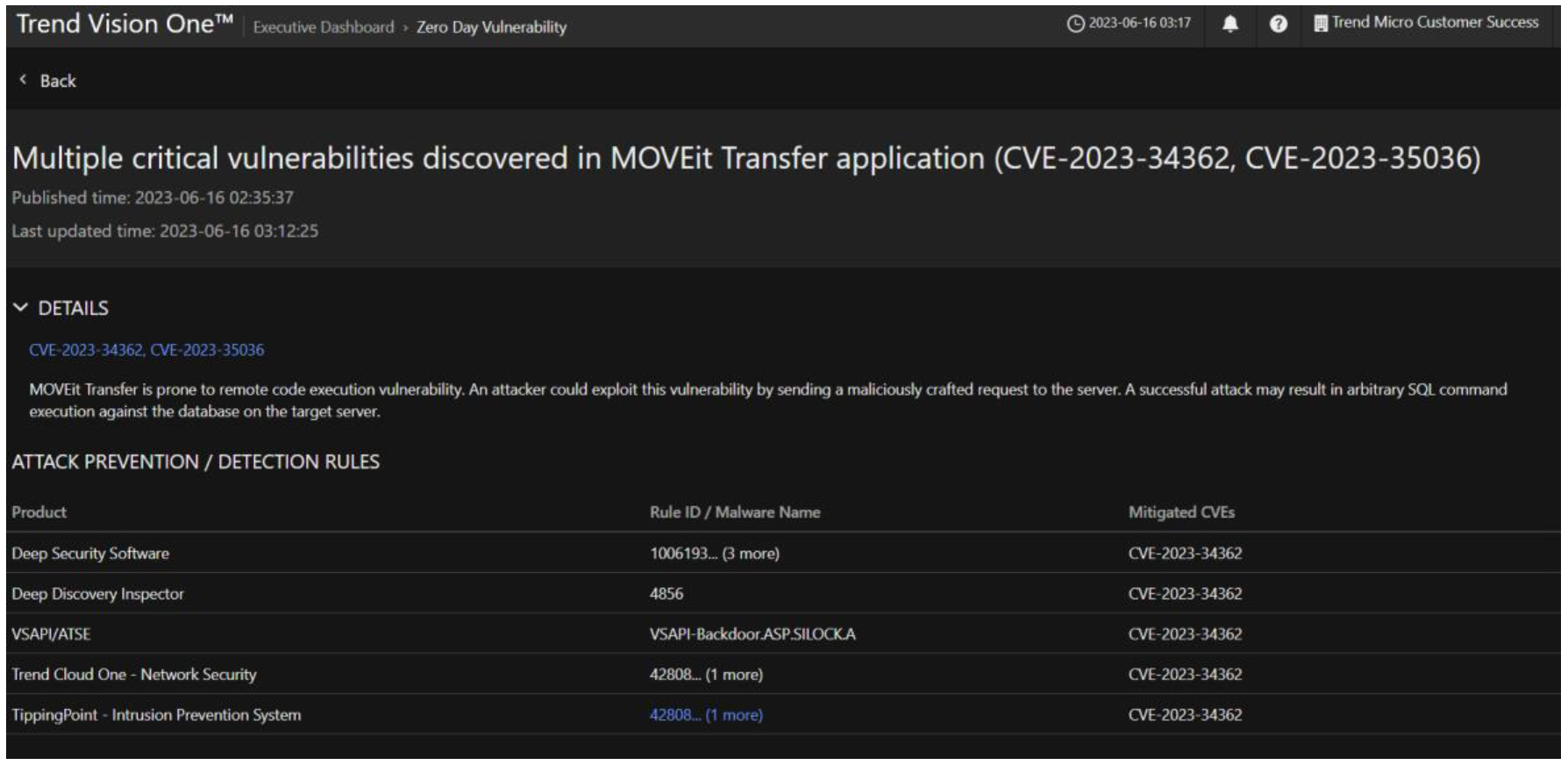1568x765 pixels.
Task: Click VSAPI-Backdoor.ASP.SILOCK.A malware name
Action: pos(752,634)
